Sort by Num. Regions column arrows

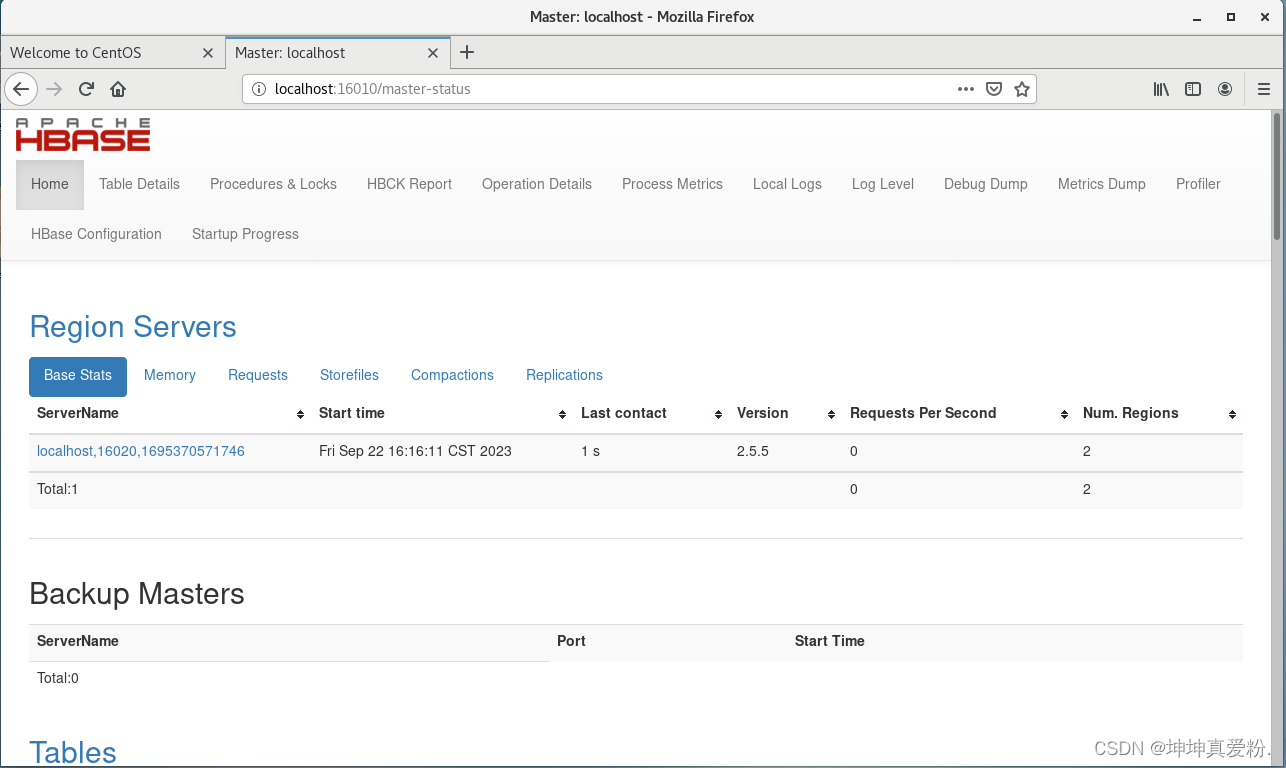pyautogui.click(x=1233, y=414)
